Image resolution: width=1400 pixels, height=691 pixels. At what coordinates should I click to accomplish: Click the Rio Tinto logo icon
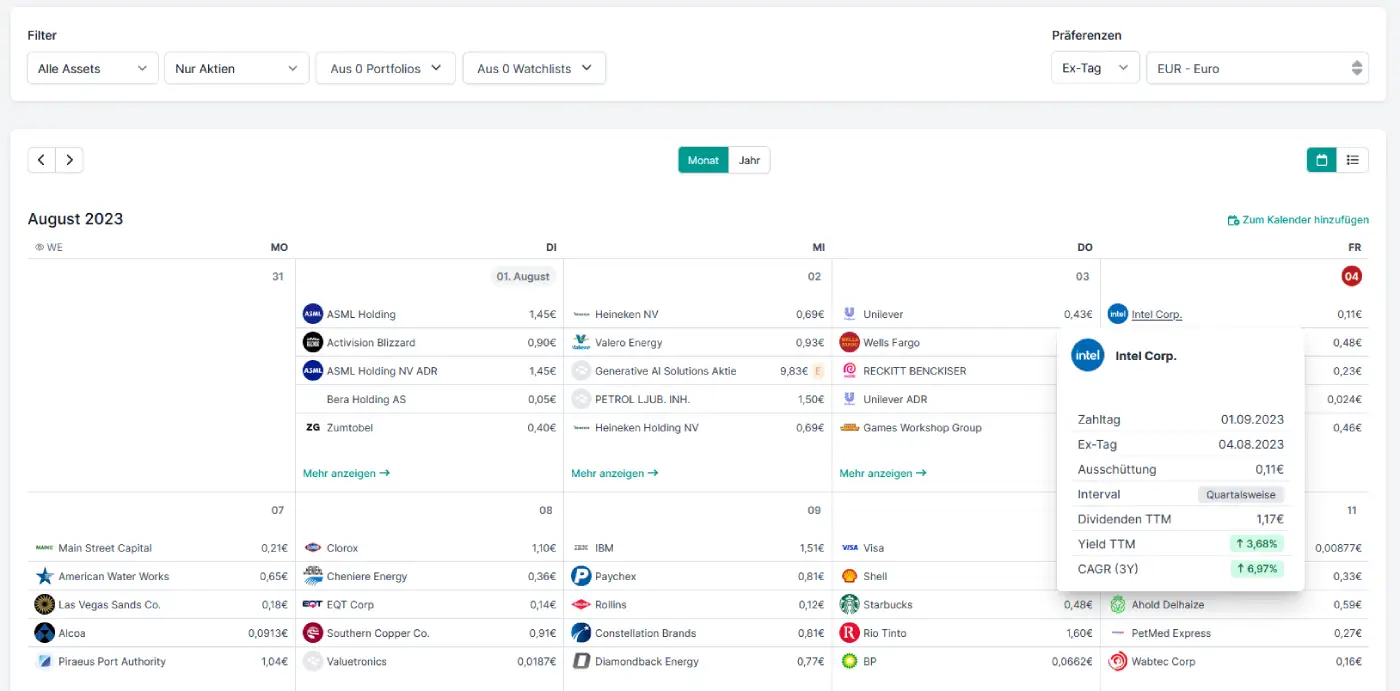pyautogui.click(x=852, y=632)
